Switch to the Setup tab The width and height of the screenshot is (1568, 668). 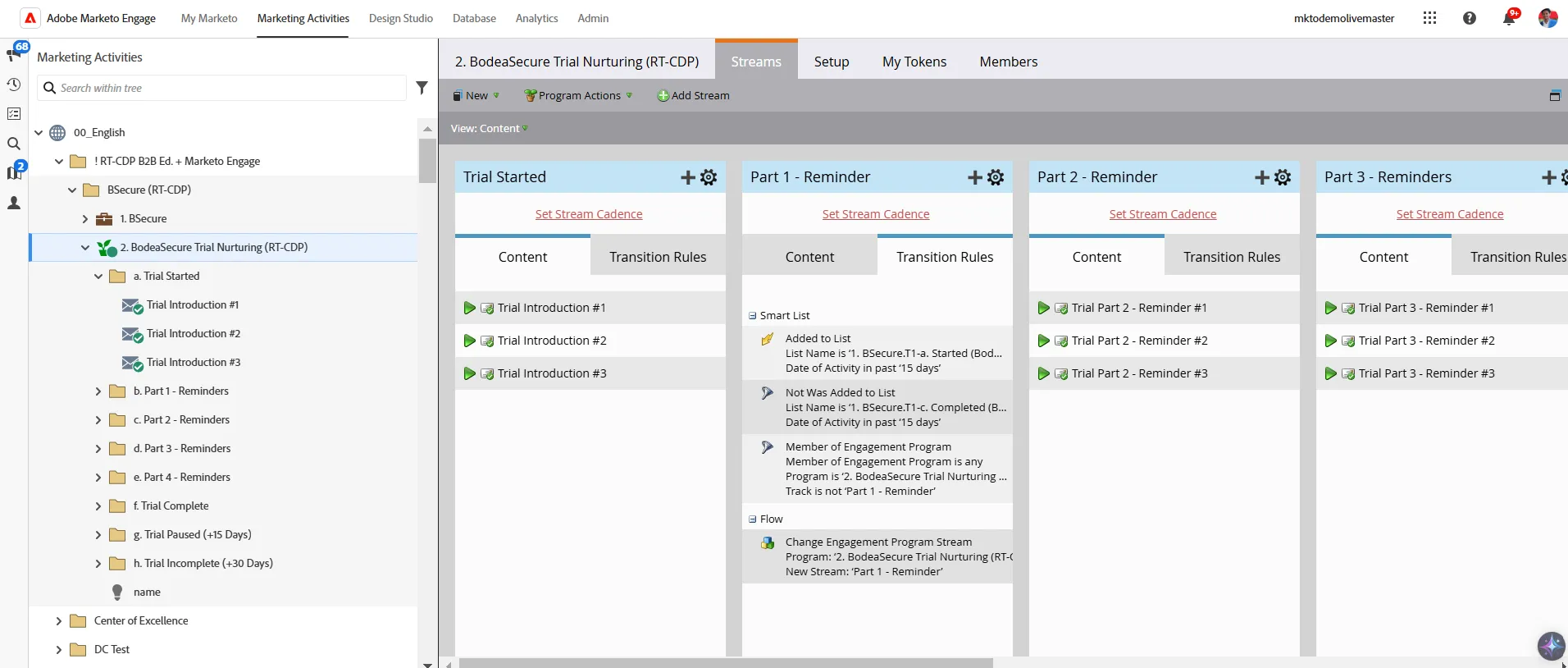coord(831,62)
